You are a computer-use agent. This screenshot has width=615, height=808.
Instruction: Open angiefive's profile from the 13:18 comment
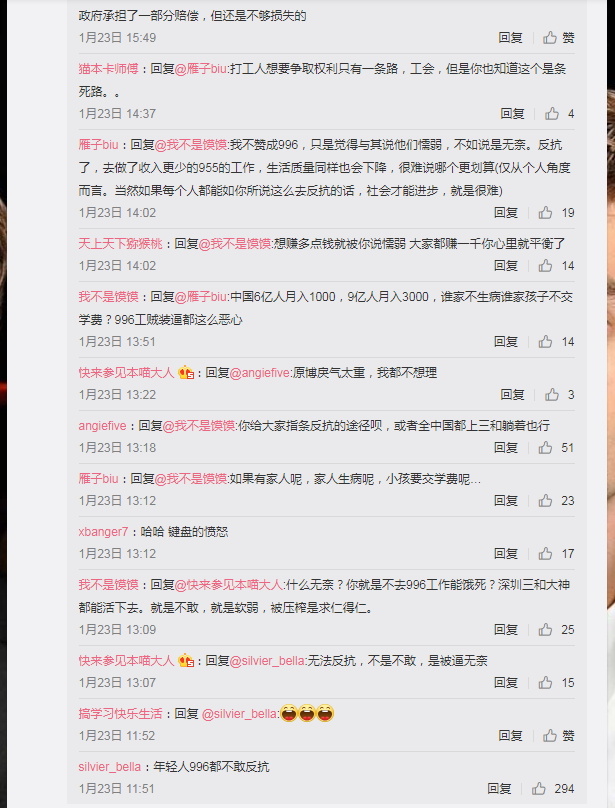pyautogui.click(x=102, y=426)
